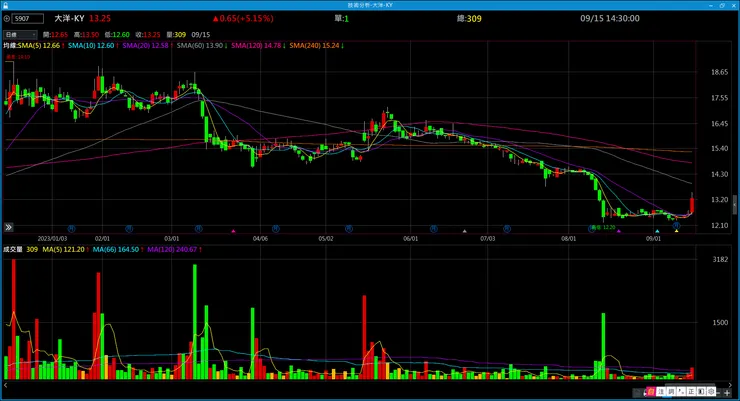The image size is (740, 401).
Task: Click the 均線 moving average label
Action: tap(10, 46)
